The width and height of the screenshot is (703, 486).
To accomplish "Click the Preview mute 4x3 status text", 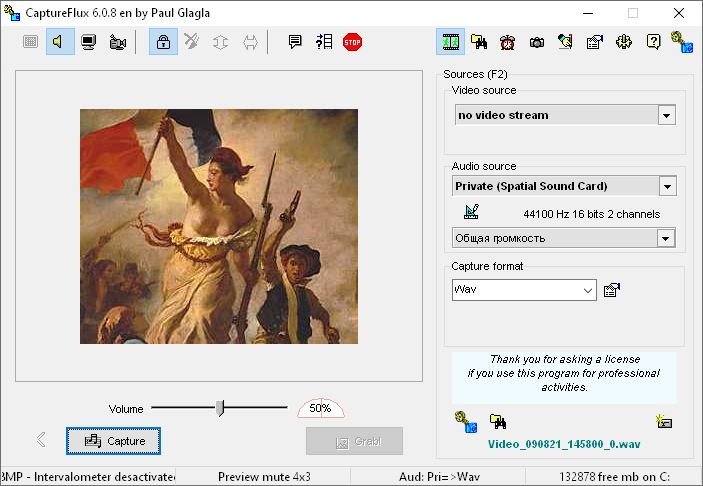I will [x=264, y=477].
